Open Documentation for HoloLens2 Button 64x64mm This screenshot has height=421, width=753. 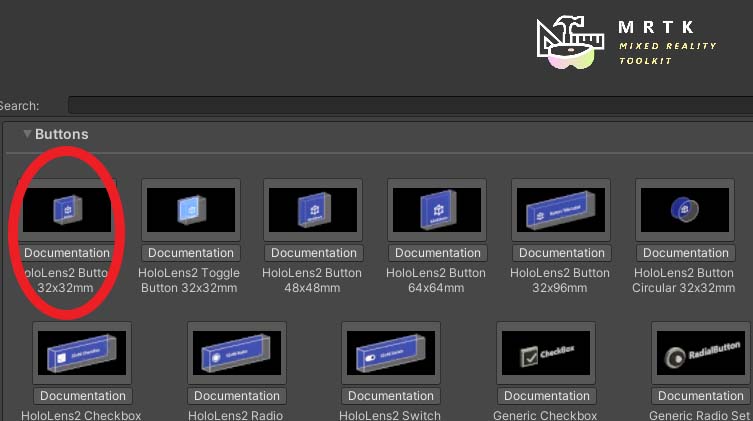pyautogui.click(x=437, y=253)
